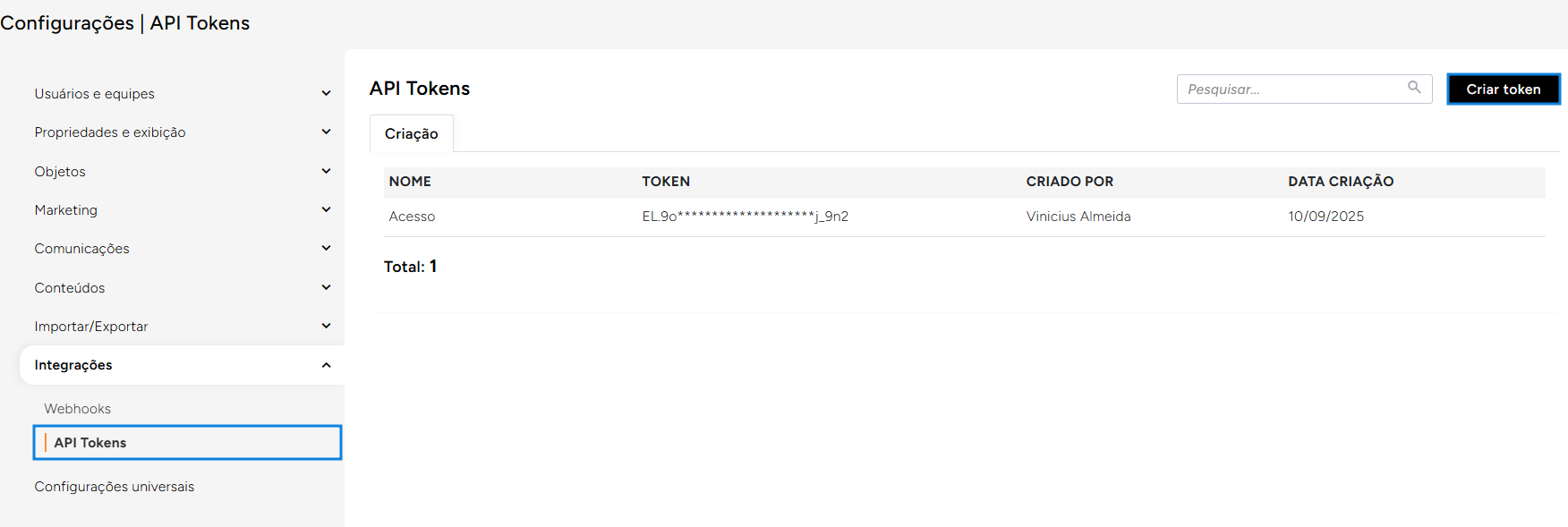The width and height of the screenshot is (1568, 527).
Task: Switch to the Criação tab
Action: [412, 134]
